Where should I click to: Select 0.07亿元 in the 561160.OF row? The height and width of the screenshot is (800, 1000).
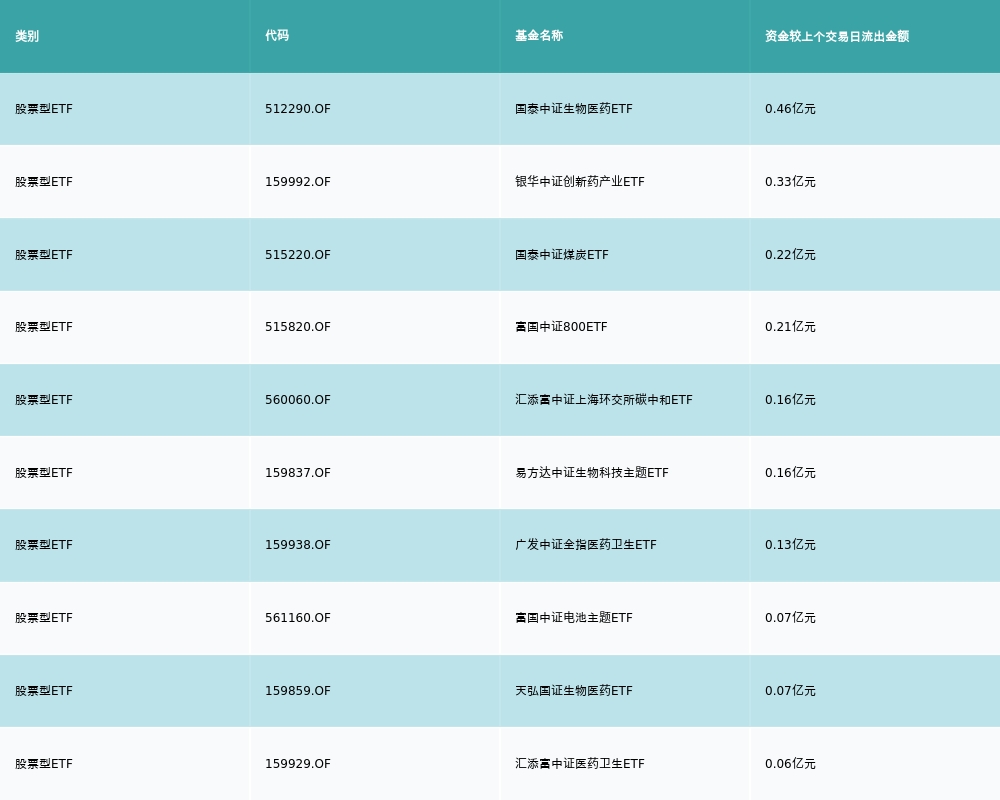(x=790, y=618)
